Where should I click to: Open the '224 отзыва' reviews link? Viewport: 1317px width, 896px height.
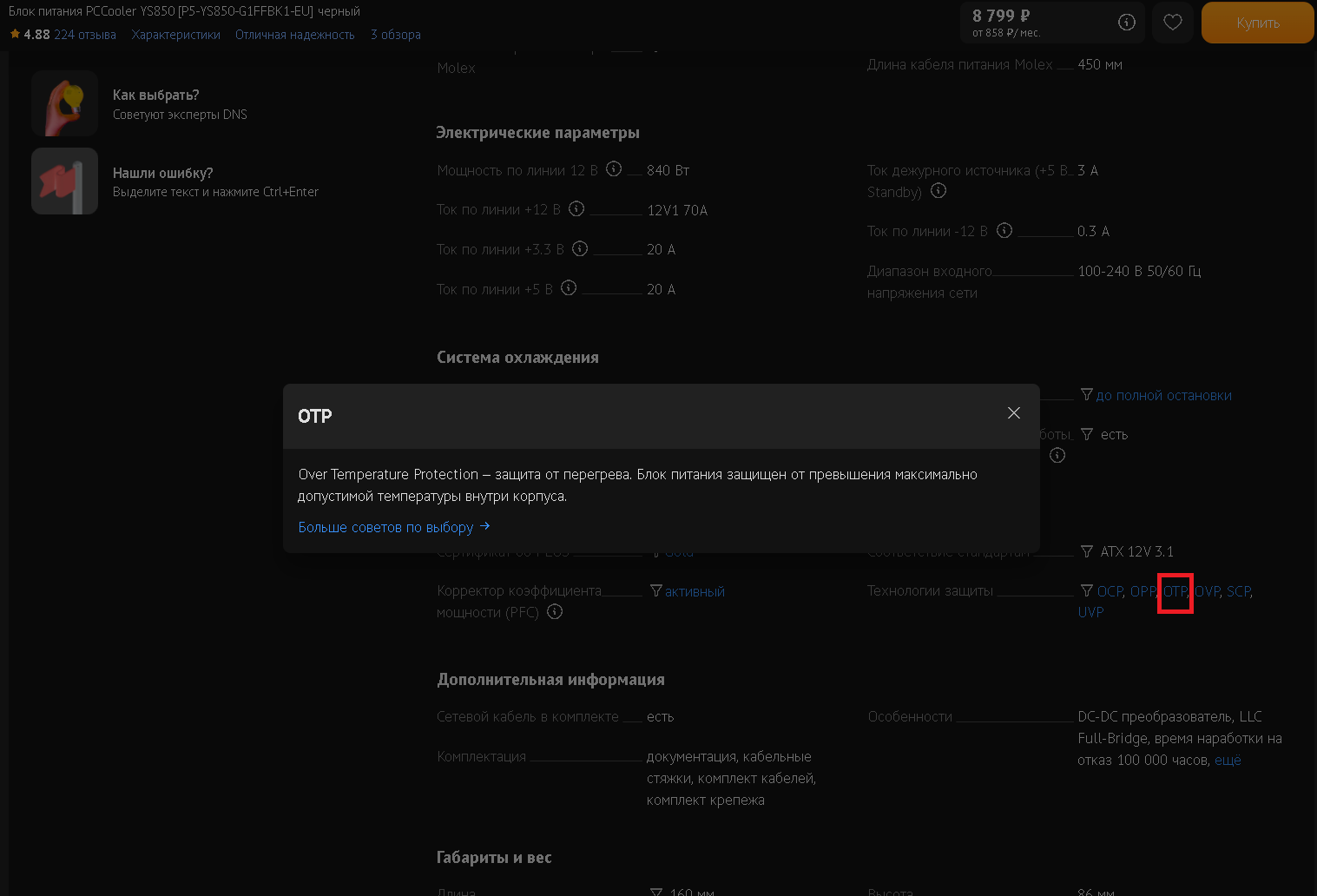85,35
